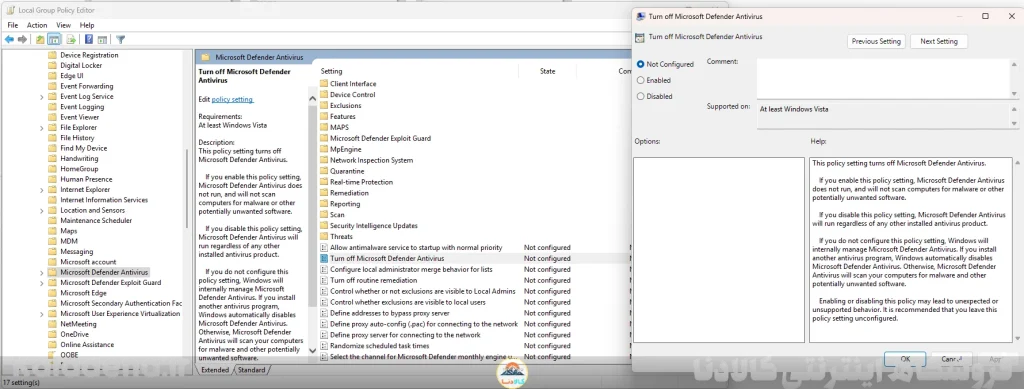The height and width of the screenshot is (389, 1024).
Task: Click icon beside Randomize scheduled task times
Action: (x=323, y=346)
